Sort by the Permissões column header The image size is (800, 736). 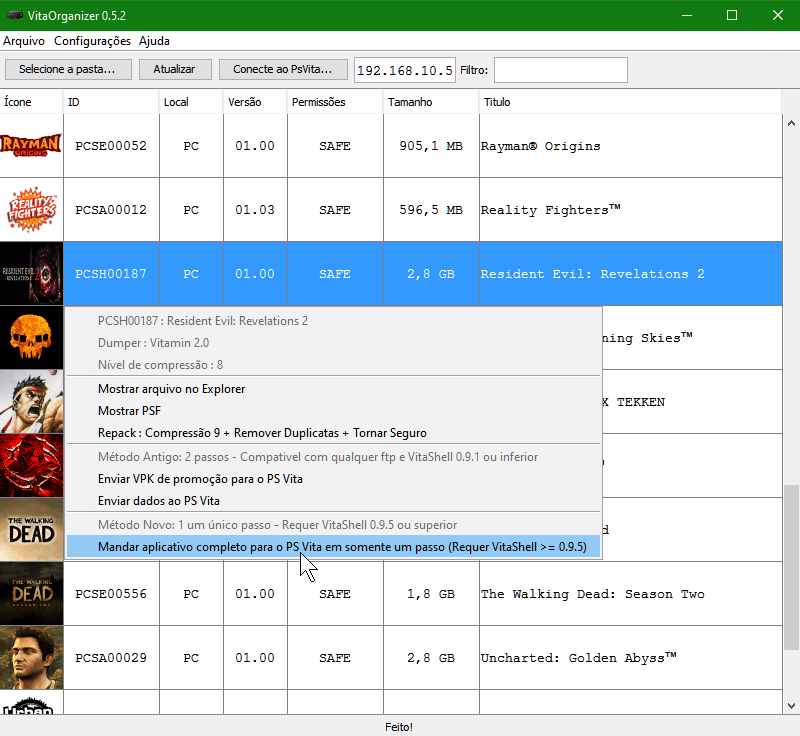335,102
